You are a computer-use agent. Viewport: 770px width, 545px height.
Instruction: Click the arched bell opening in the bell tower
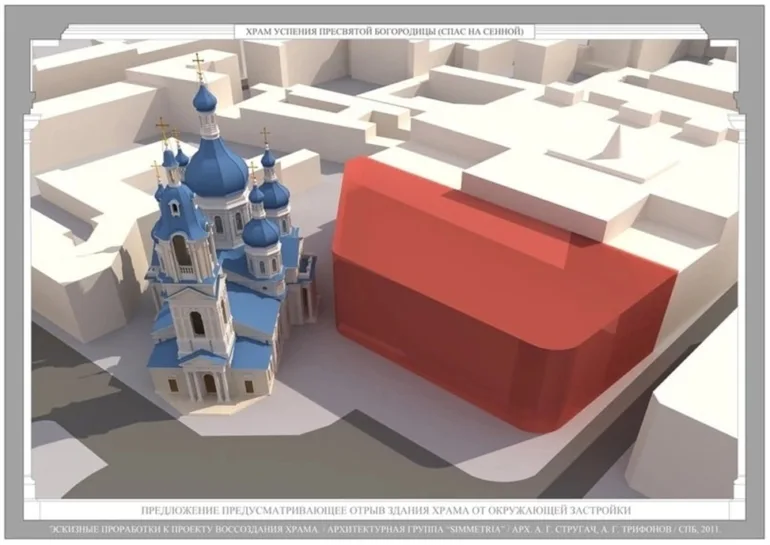click(181, 250)
